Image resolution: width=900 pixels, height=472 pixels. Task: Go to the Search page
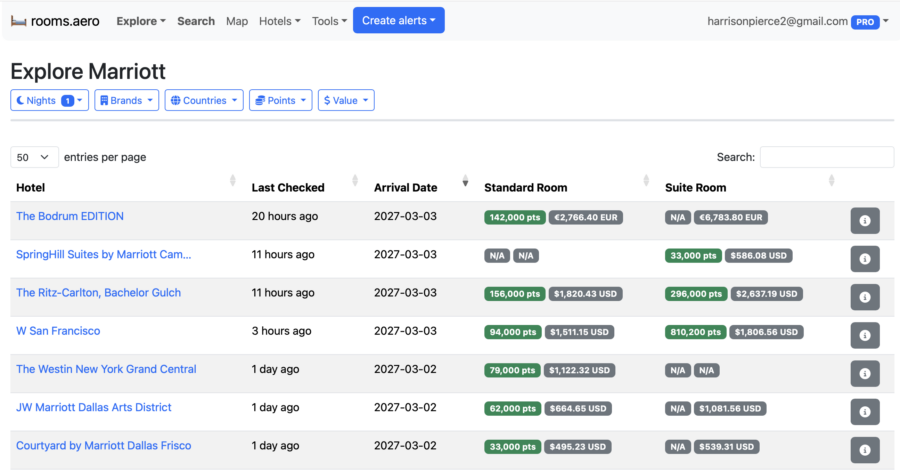pos(196,21)
